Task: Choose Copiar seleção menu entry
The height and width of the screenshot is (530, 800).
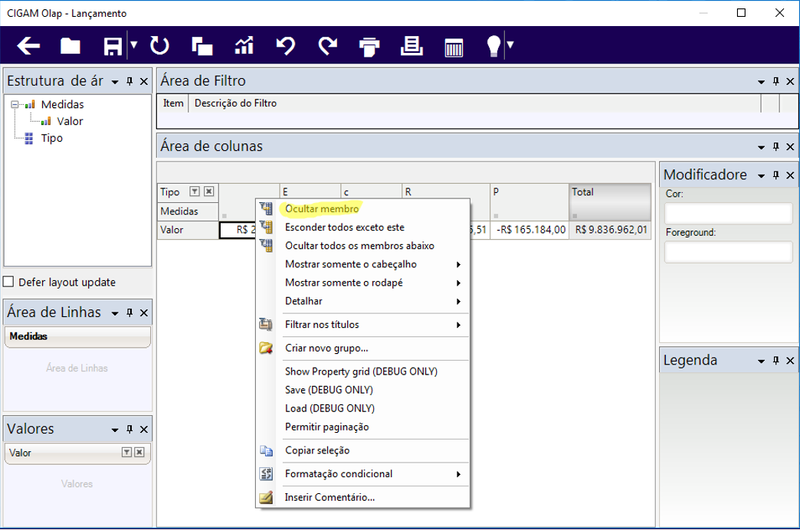Action: point(317,450)
